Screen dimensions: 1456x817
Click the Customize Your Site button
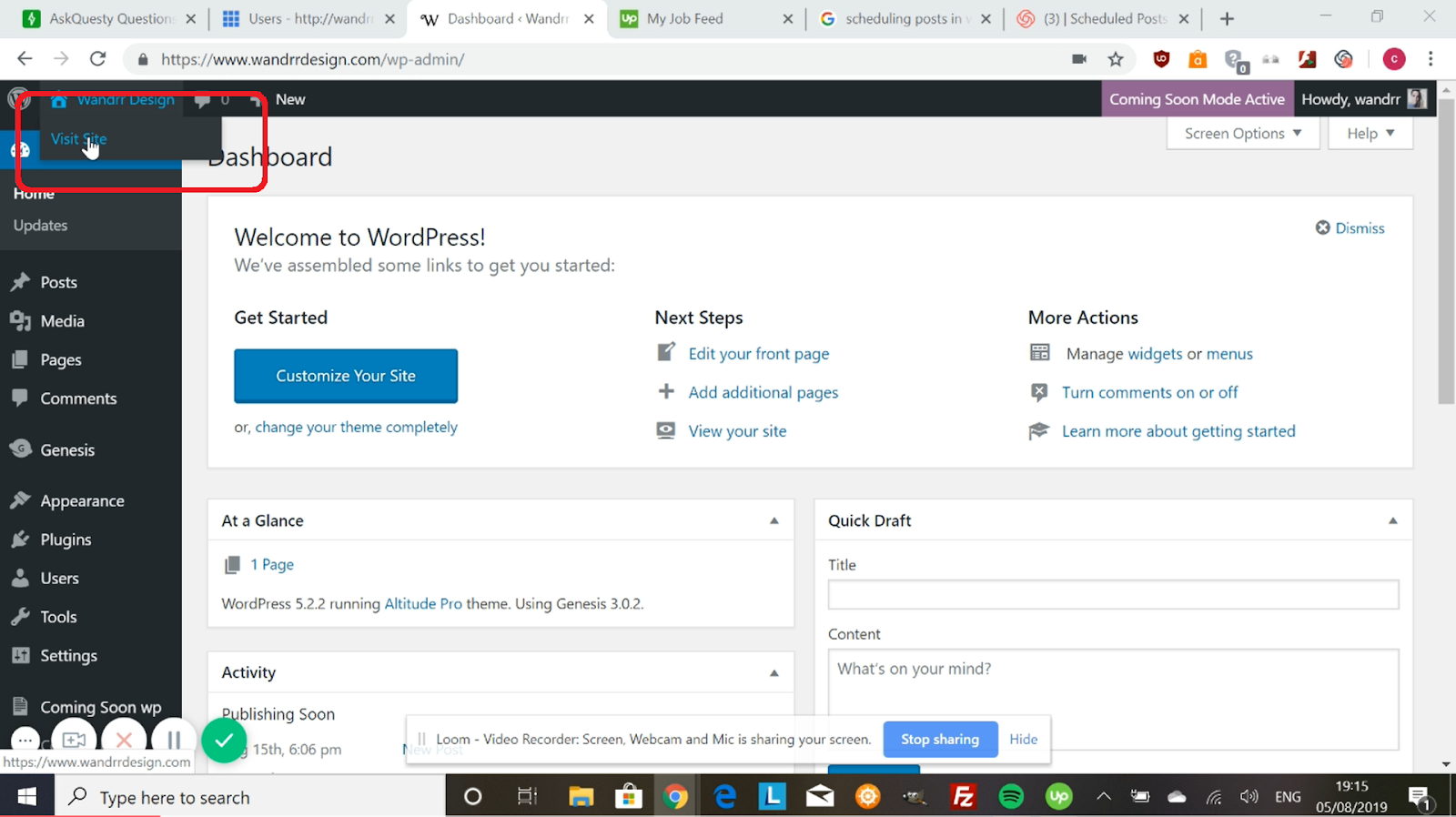(x=346, y=376)
